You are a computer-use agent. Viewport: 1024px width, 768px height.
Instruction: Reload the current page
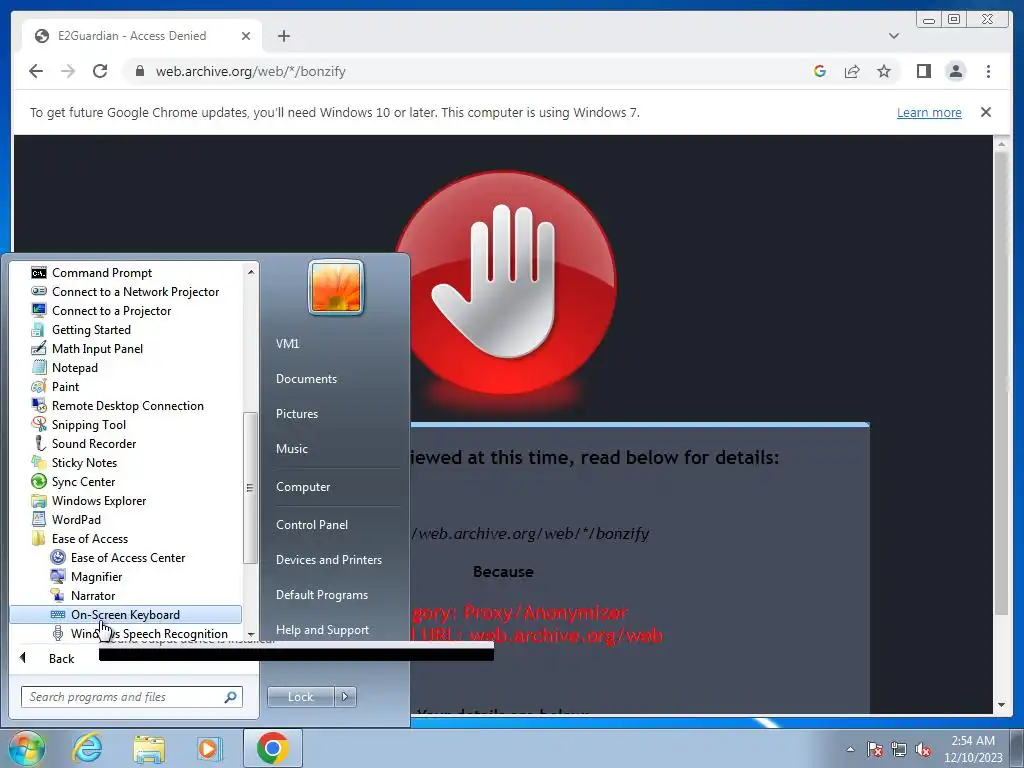[x=100, y=71]
